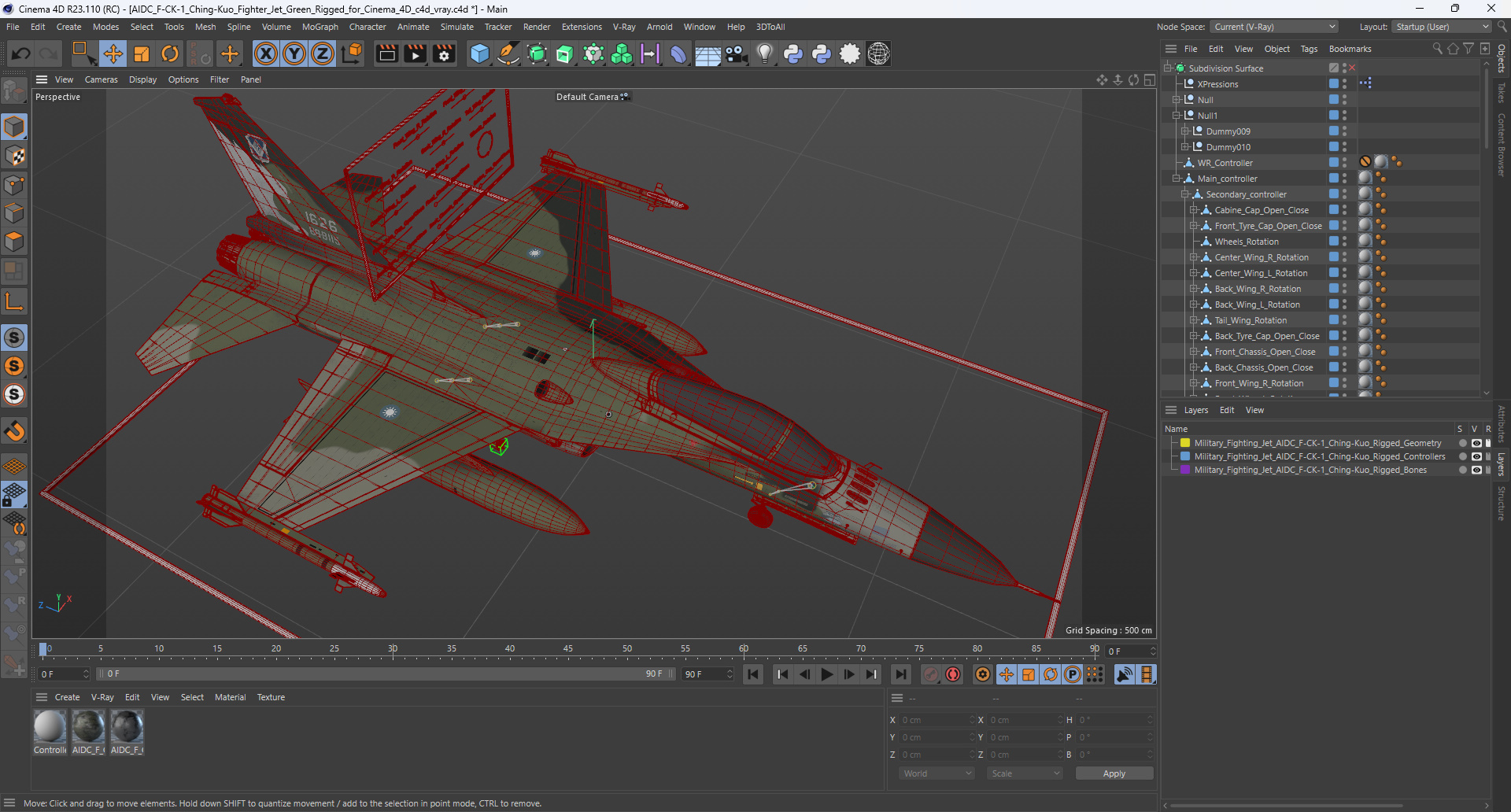The image size is (1511, 812).
Task: Click the MoGraph Cloner green icon
Action: tap(622, 54)
